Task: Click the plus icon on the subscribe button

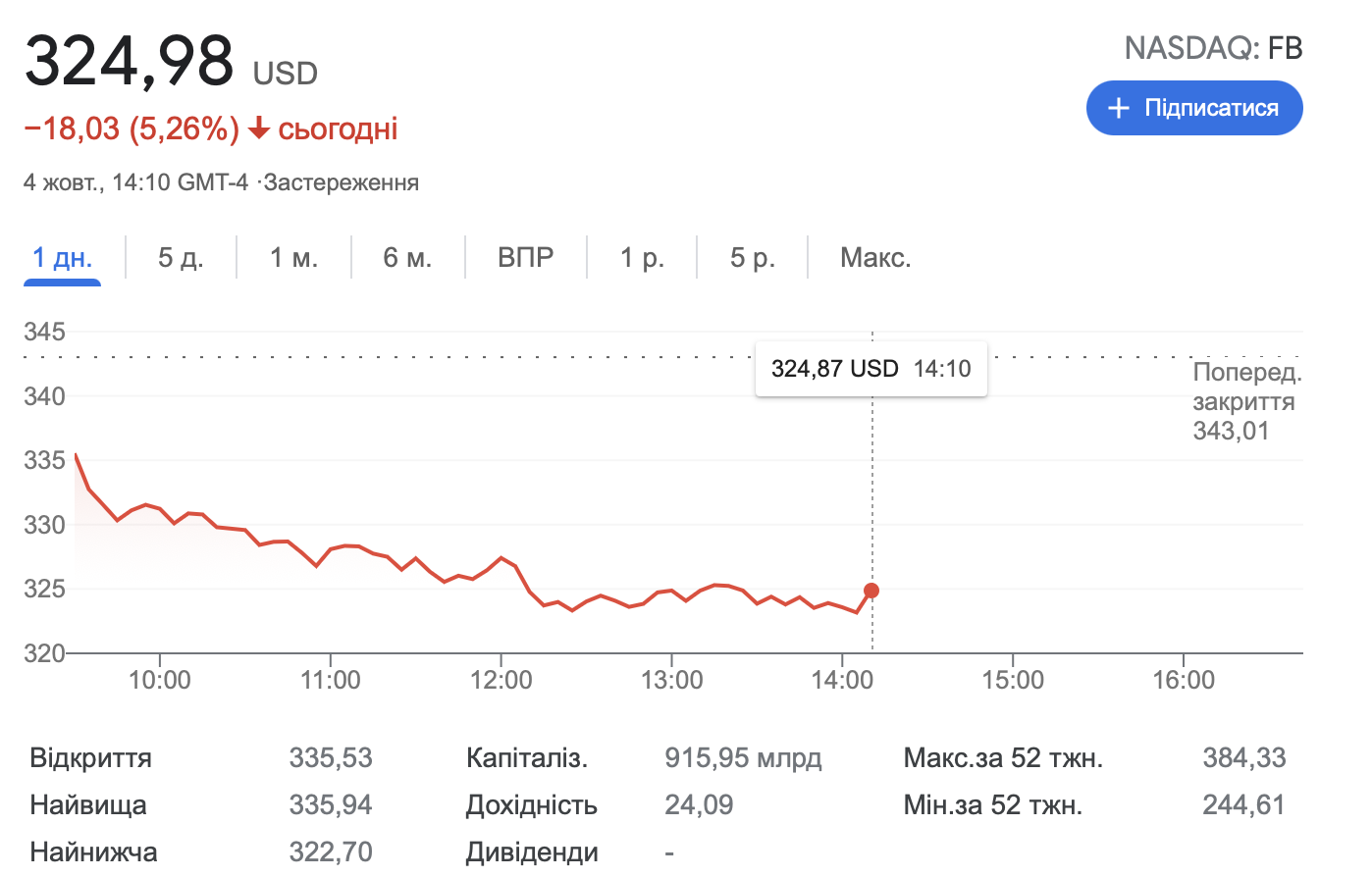Action: (x=1119, y=108)
